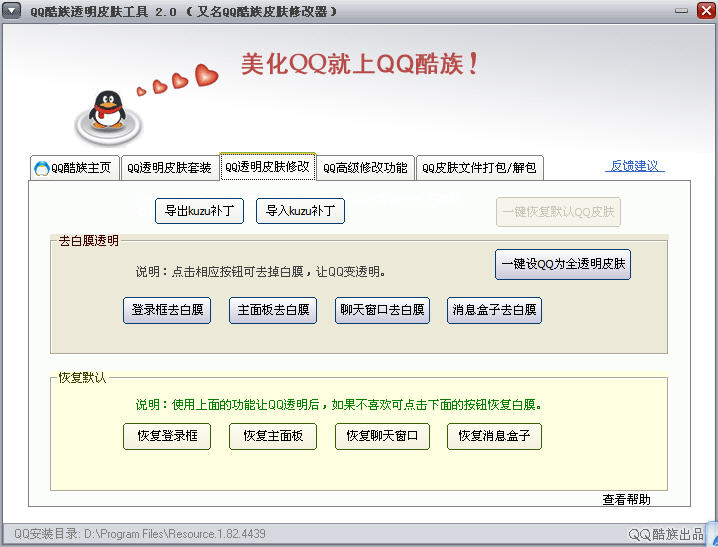Click 导入kuzu补丁 button

click(300, 211)
